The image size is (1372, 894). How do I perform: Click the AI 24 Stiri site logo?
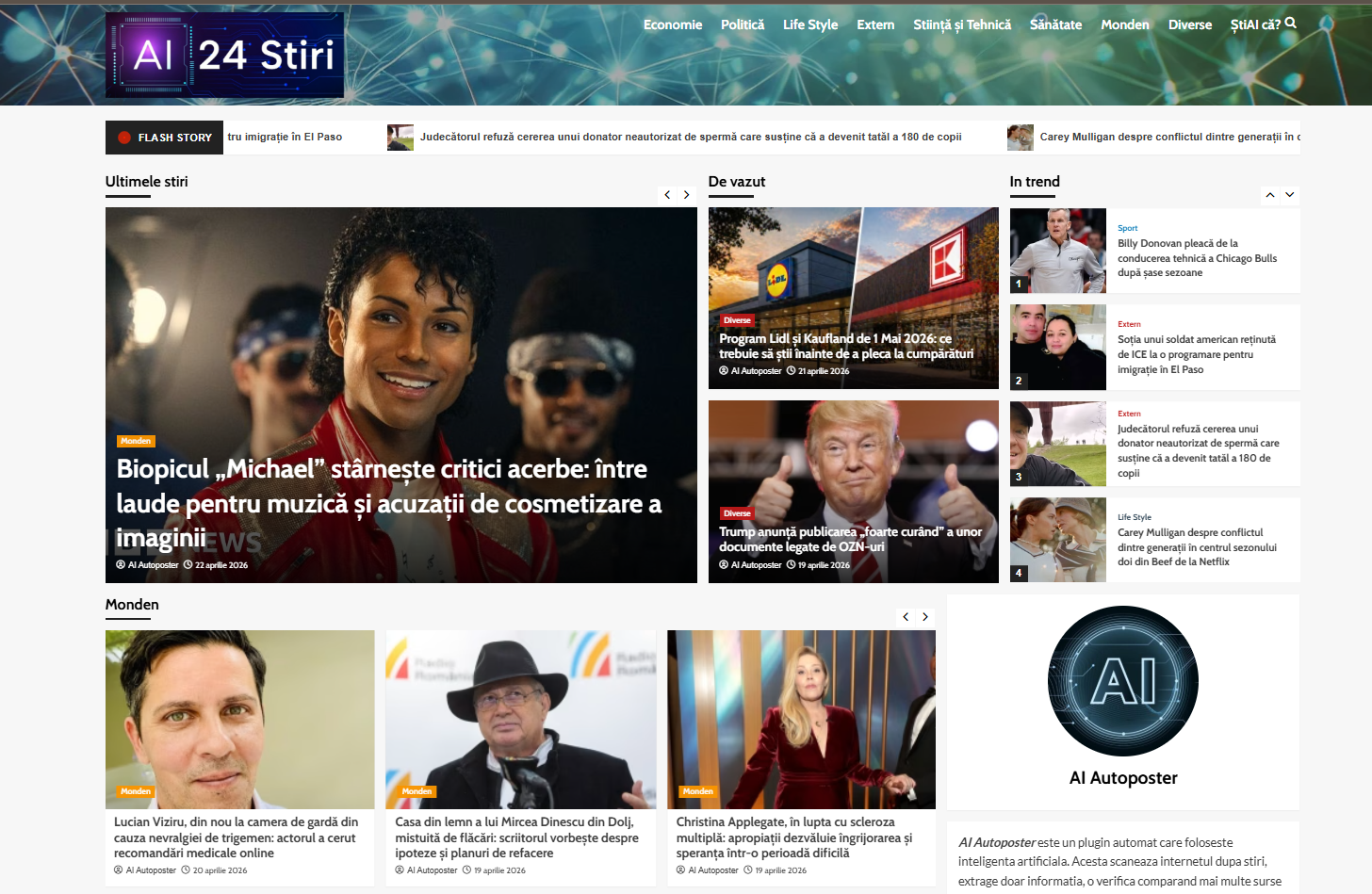tap(224, 55)
